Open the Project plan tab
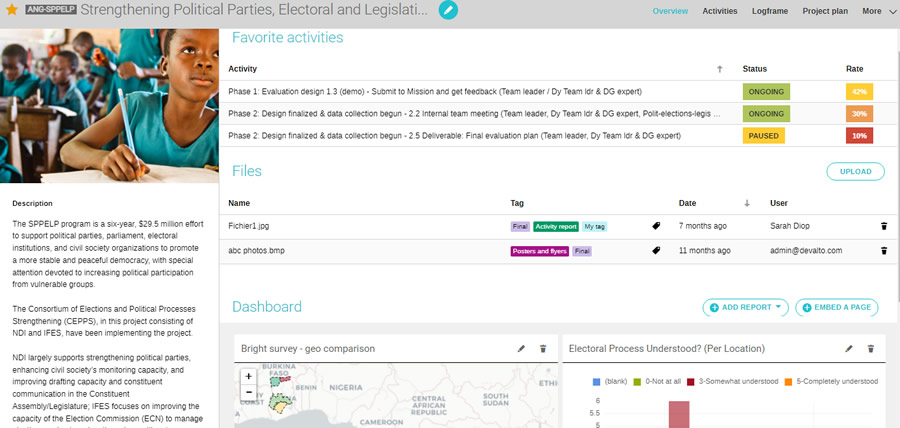Screen dimensions: 900x428 825,11
